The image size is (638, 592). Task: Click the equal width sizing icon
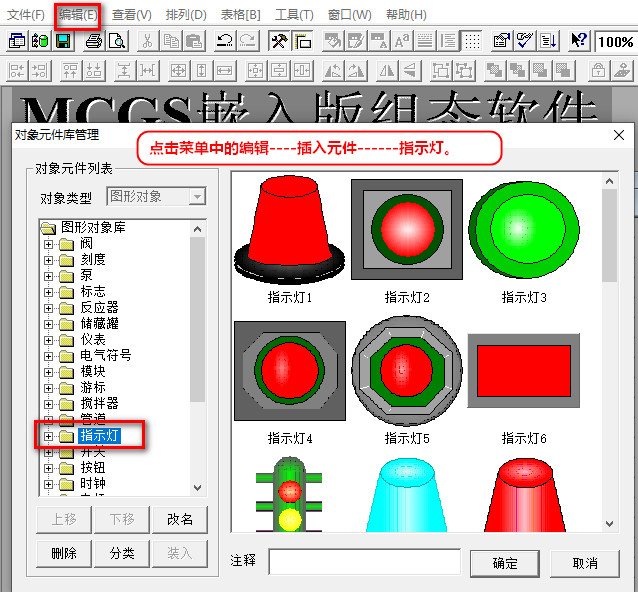pos(224,71)
